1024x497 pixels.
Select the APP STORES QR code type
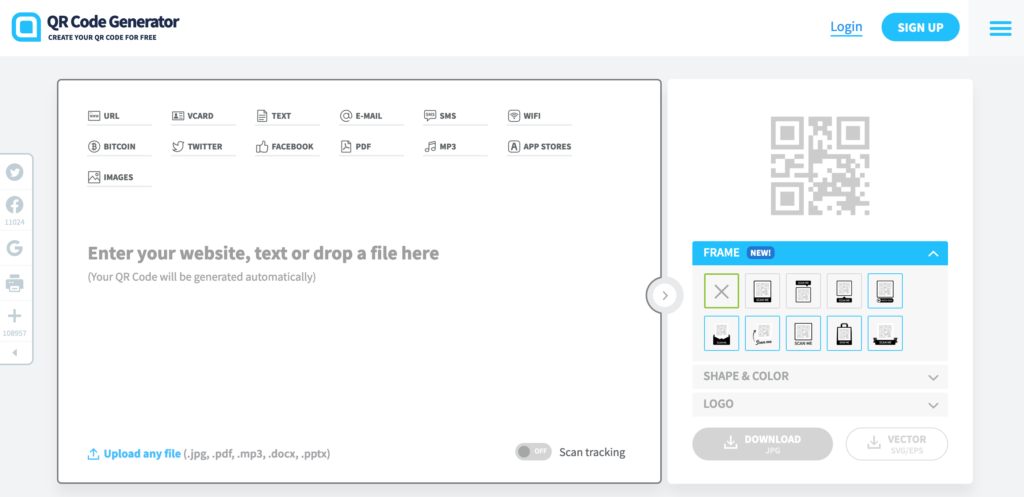pyautogui.click(x=539, y=147)
